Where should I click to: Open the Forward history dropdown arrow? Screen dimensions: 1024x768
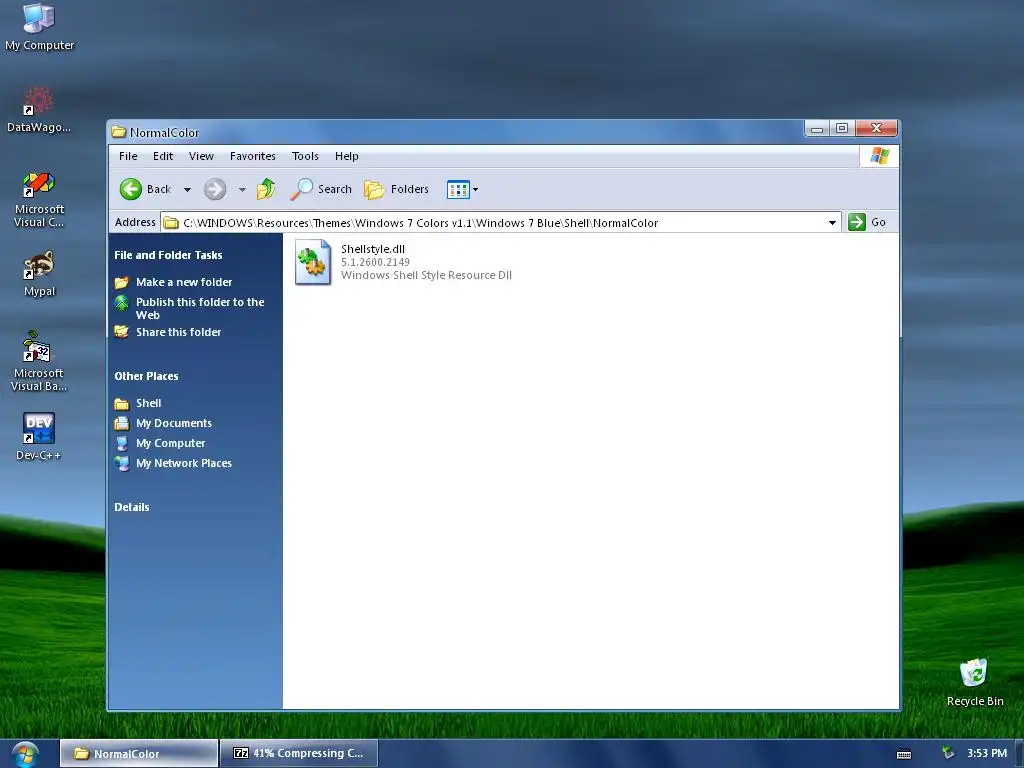pyautogui.click(x=242, y=190)
